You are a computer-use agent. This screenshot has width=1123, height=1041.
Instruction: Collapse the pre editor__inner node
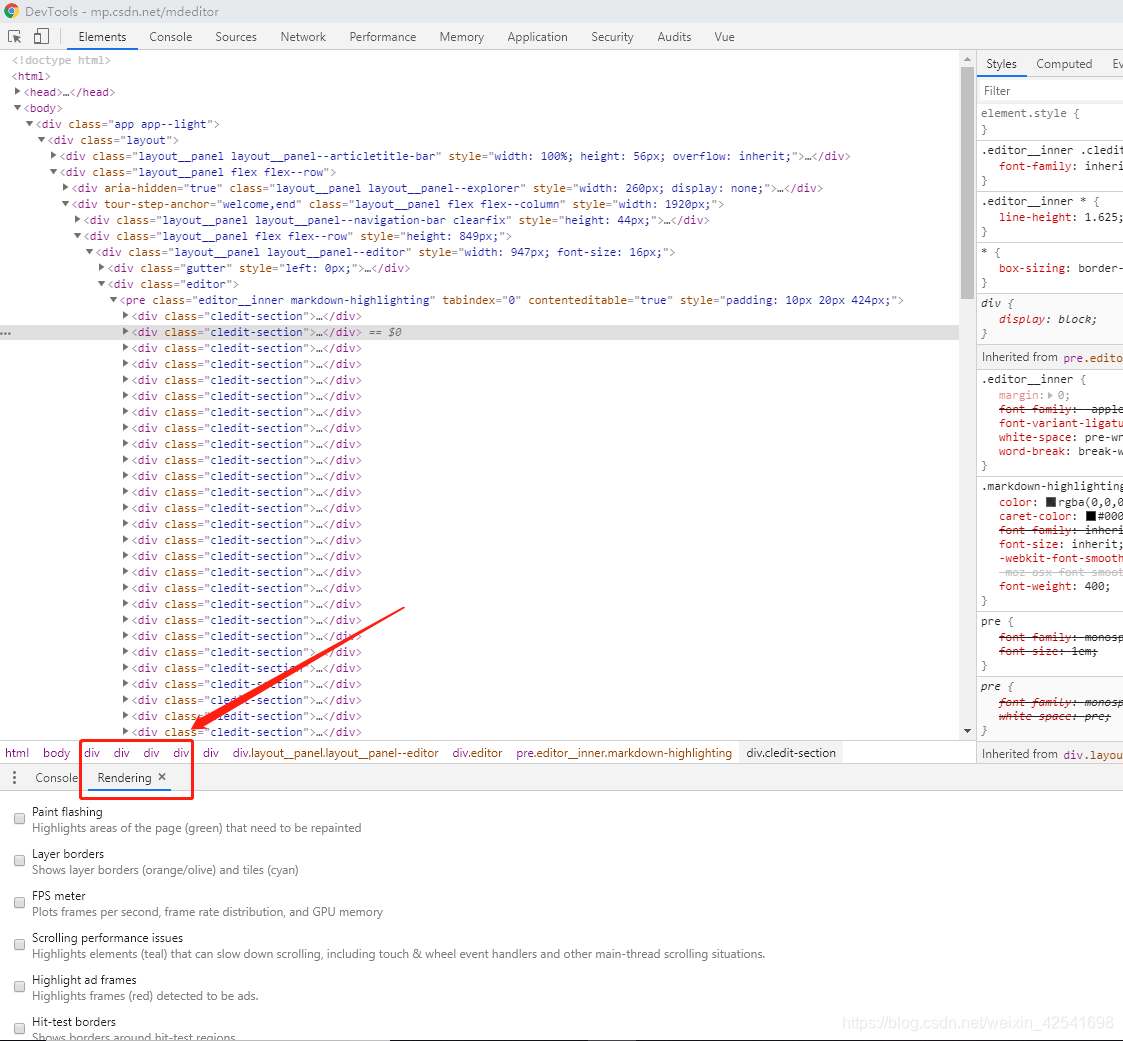[113, 300]
